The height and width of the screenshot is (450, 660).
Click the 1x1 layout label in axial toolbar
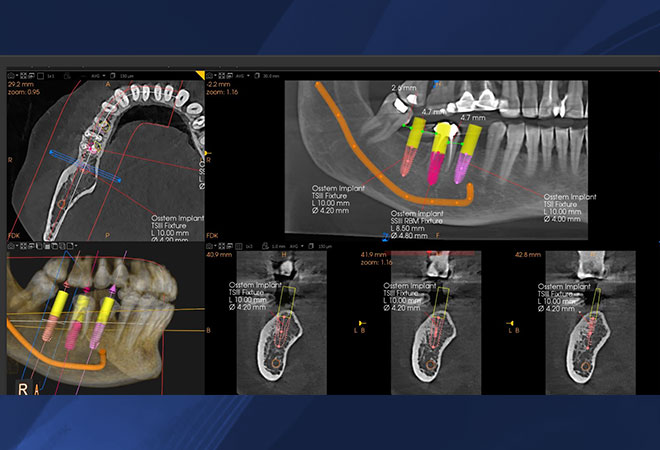[x=51, y=76]
